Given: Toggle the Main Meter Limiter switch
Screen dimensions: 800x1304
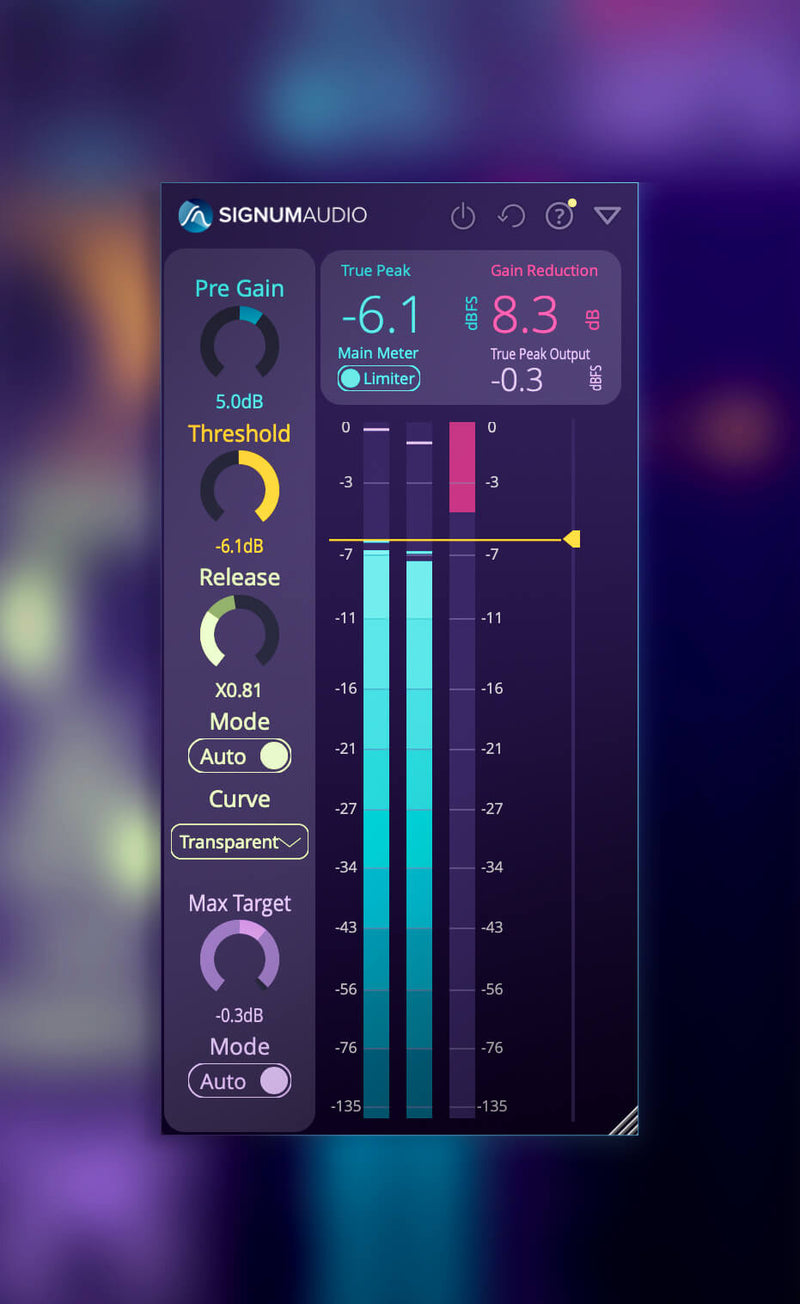Looking at the screenshot, I should [x=378, y=378].
